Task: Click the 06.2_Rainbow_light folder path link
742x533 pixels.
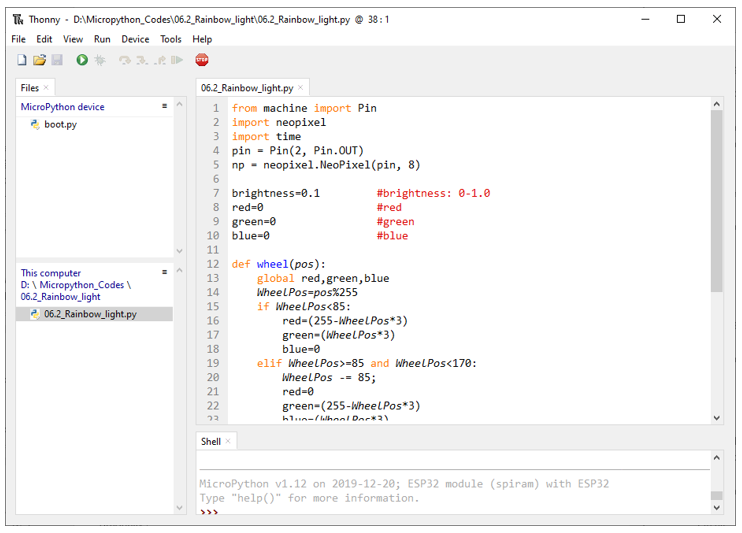Action: point(60,297)
